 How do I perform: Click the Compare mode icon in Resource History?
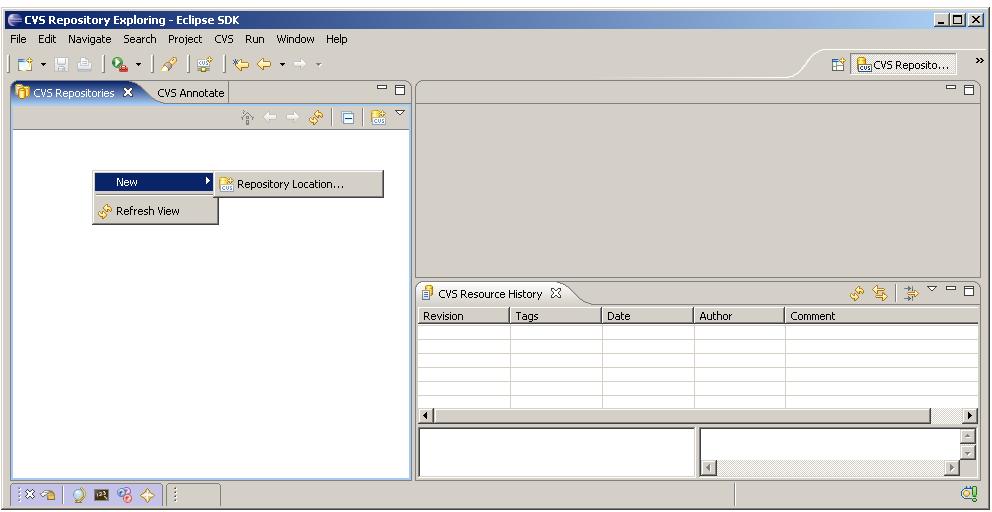(x=911, y=293)
